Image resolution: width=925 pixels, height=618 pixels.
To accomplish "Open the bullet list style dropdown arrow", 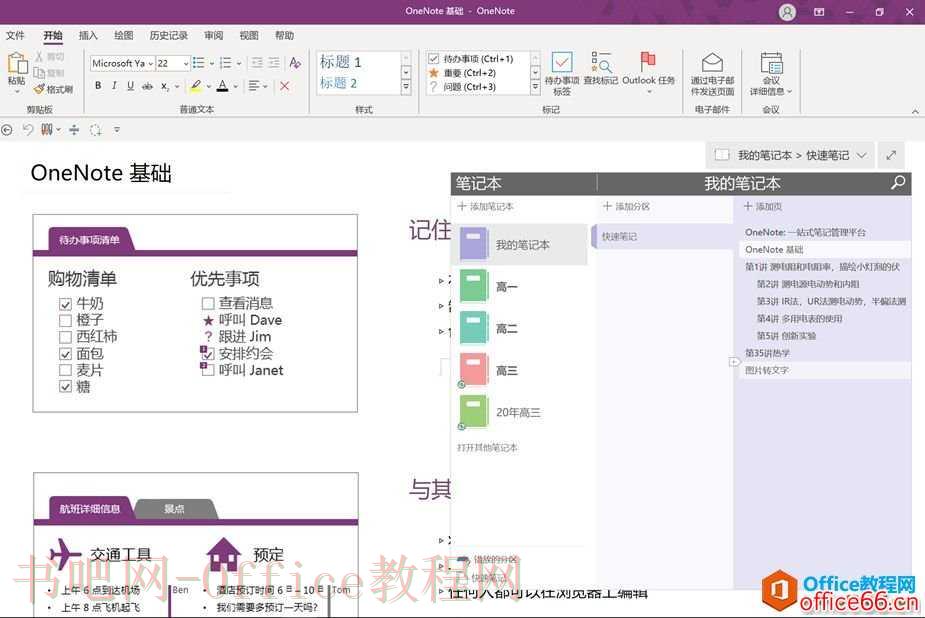I will tap(212, 64).
